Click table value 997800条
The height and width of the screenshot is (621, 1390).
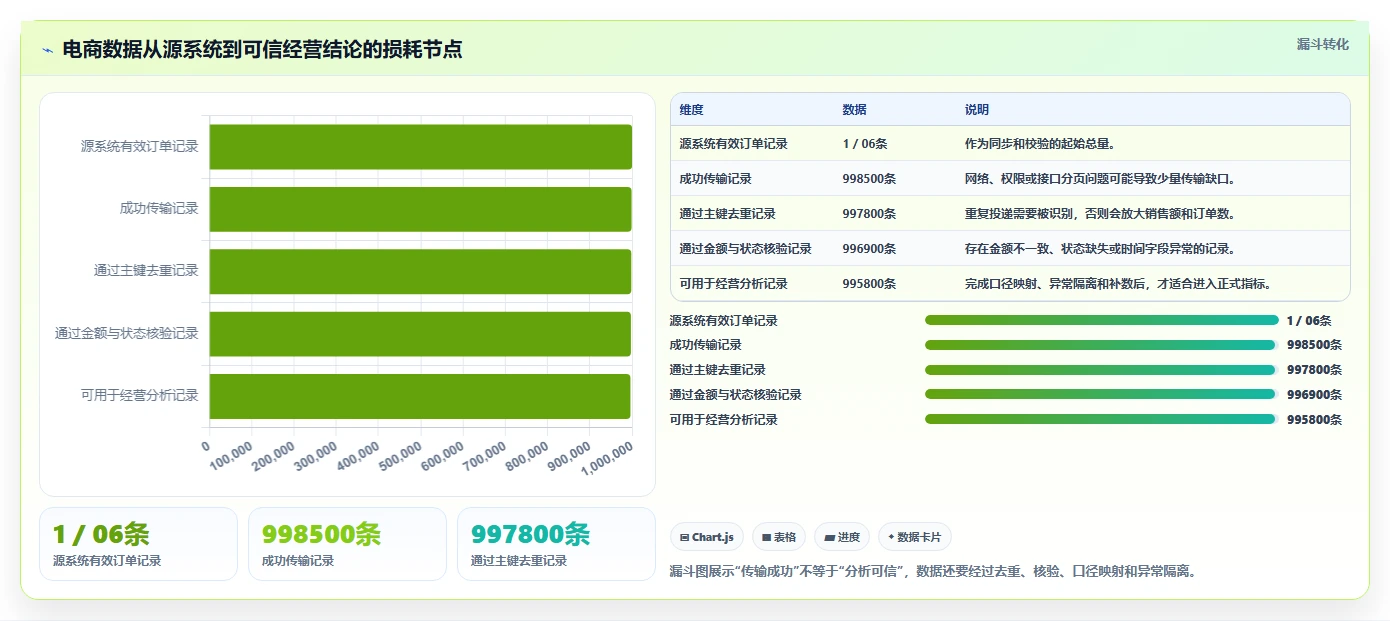click(x=869, y=214)
